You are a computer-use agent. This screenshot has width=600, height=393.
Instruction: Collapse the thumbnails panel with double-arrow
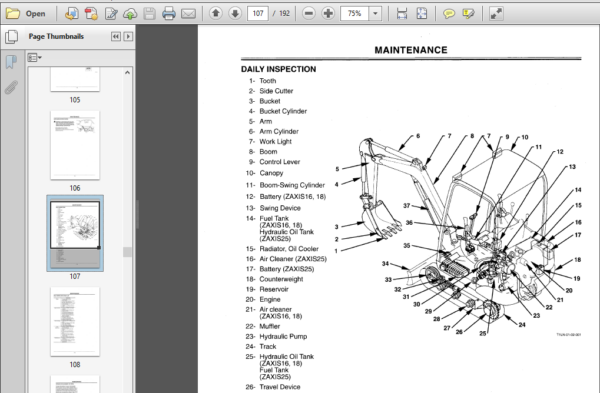(x=116, y=36)
